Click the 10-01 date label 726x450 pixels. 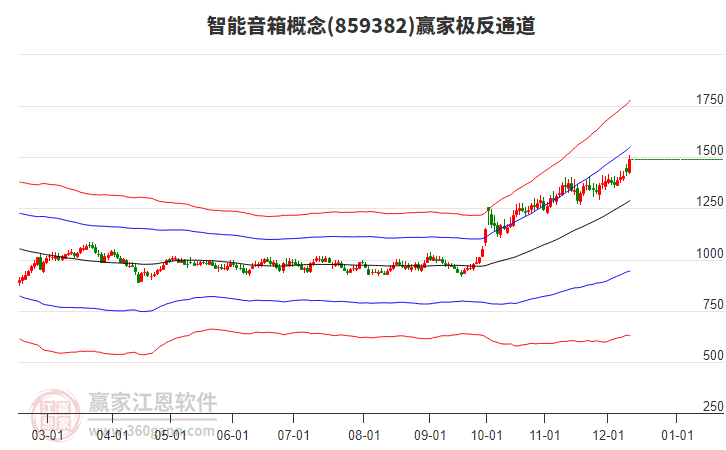(x=487, y=435)
